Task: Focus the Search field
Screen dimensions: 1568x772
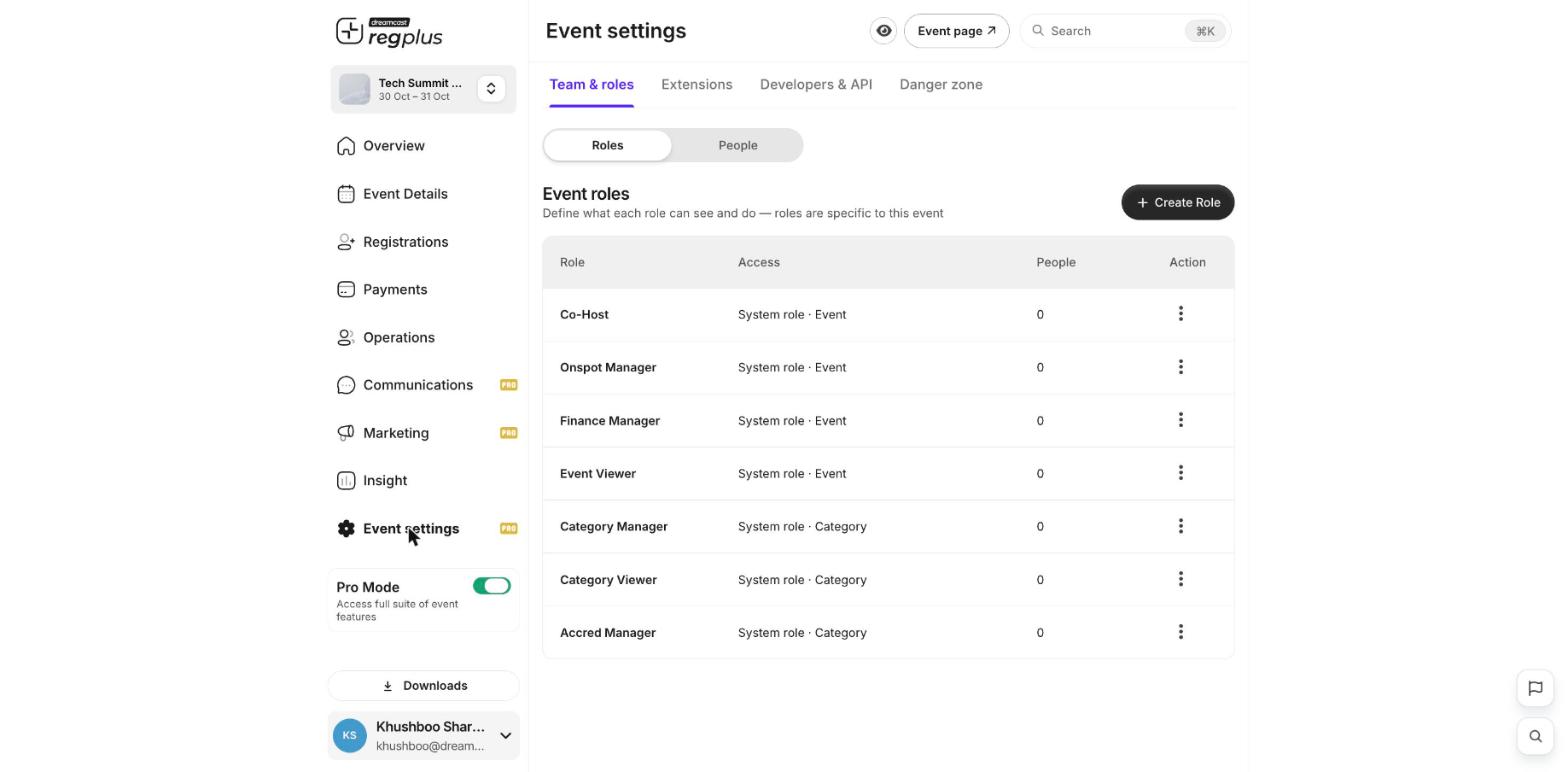Action: click(1126, 31)
